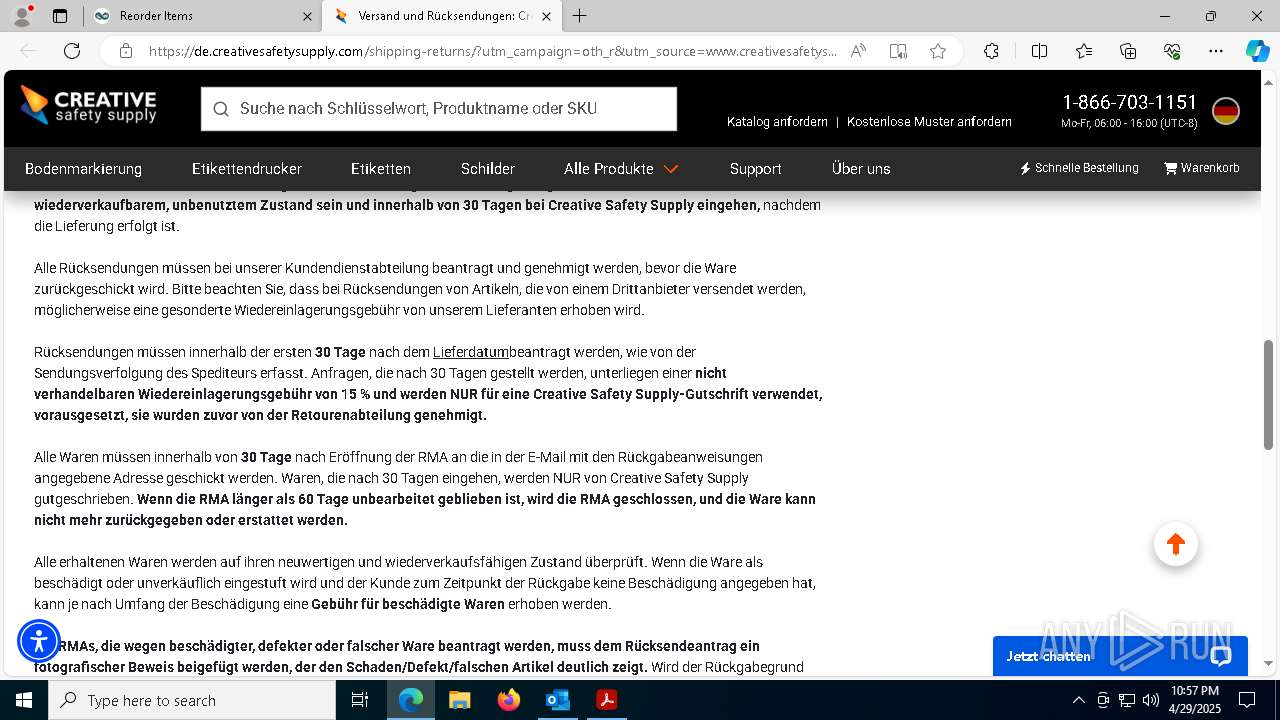Click the taskbar search box
Image resolution: width=1280 pixels, height=720 pixels.
(192, 700)
